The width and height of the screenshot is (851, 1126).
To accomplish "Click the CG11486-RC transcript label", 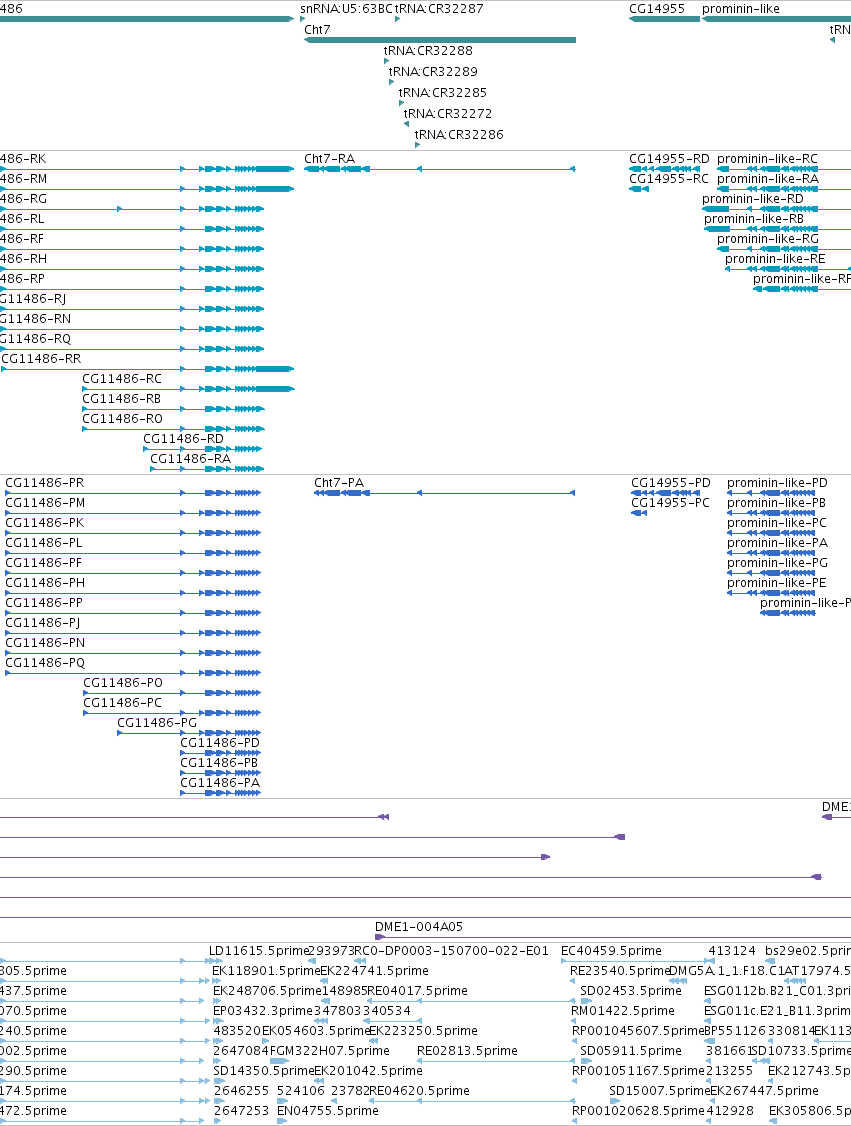I will [121, 379].
